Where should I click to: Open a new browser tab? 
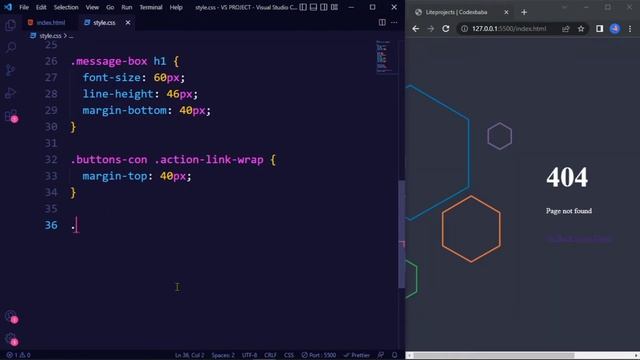coord(524,12)
